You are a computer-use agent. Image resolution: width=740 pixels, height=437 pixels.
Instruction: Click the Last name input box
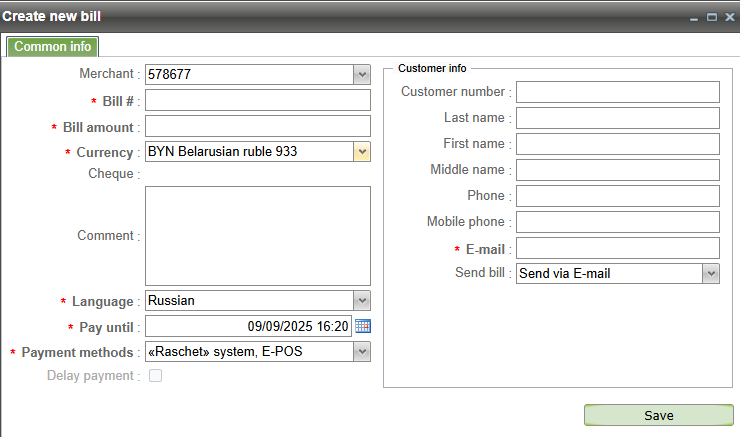(617, 118)
